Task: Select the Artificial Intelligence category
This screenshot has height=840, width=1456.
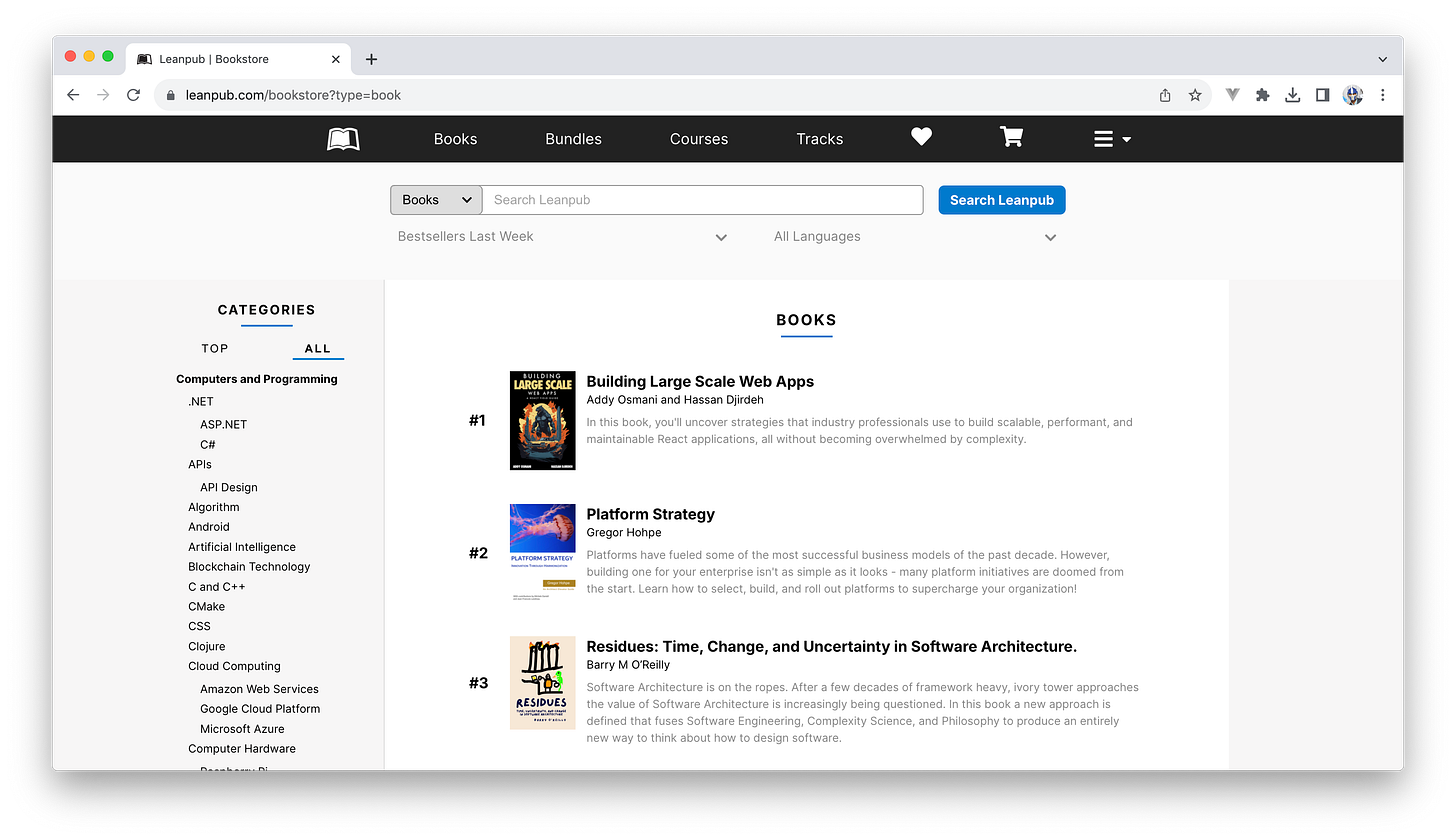Action: pyautogui.click(x=242, y=547)
